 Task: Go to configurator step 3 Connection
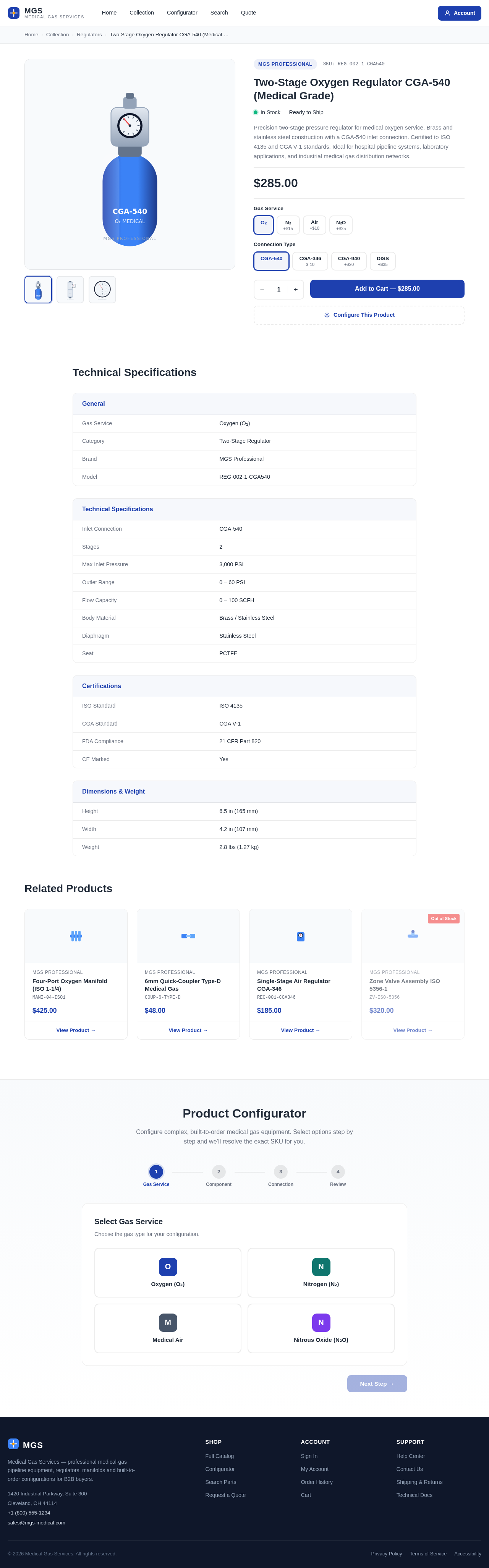(281, 1177)
